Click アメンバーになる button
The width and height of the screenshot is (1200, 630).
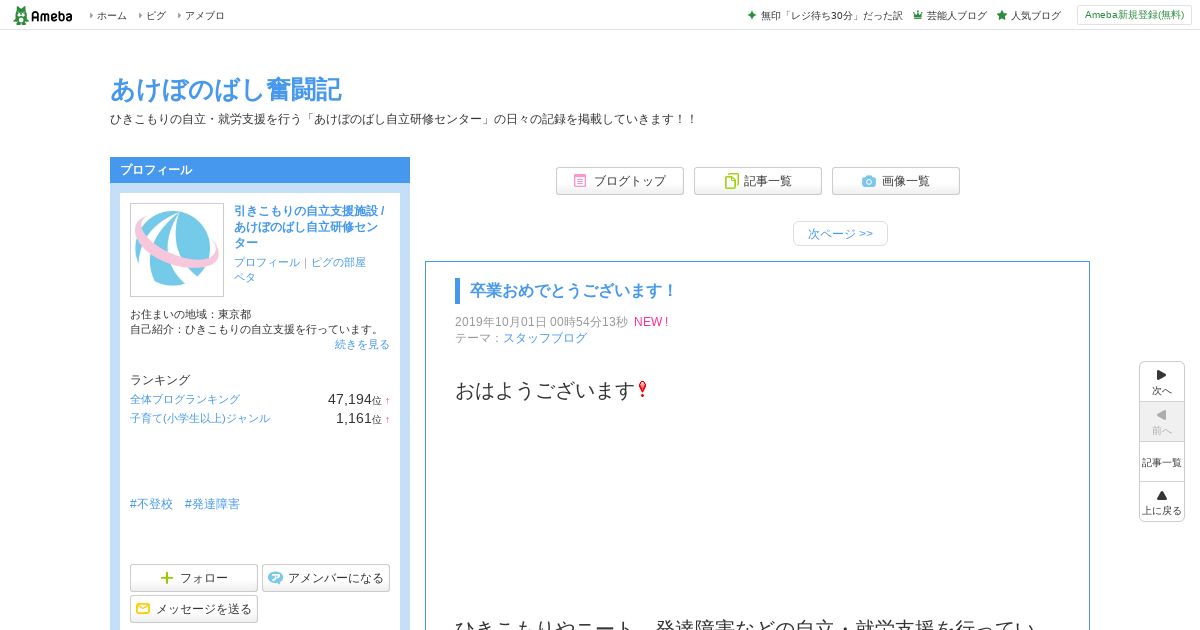pyautogui.click(x=326, y=578)
